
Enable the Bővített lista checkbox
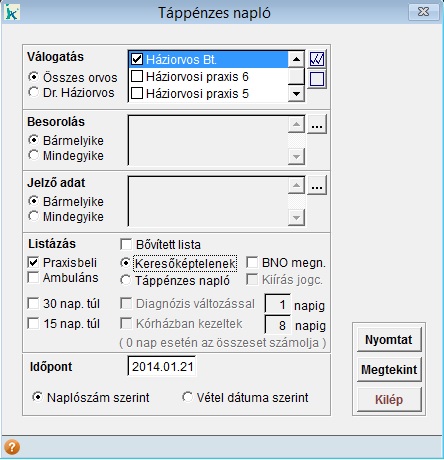pos(126,244)
